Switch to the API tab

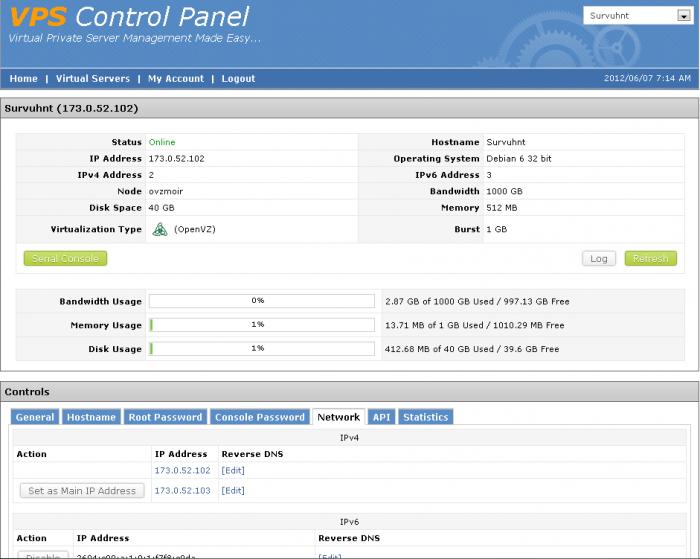pyautogui.click(x=381, y=417)
